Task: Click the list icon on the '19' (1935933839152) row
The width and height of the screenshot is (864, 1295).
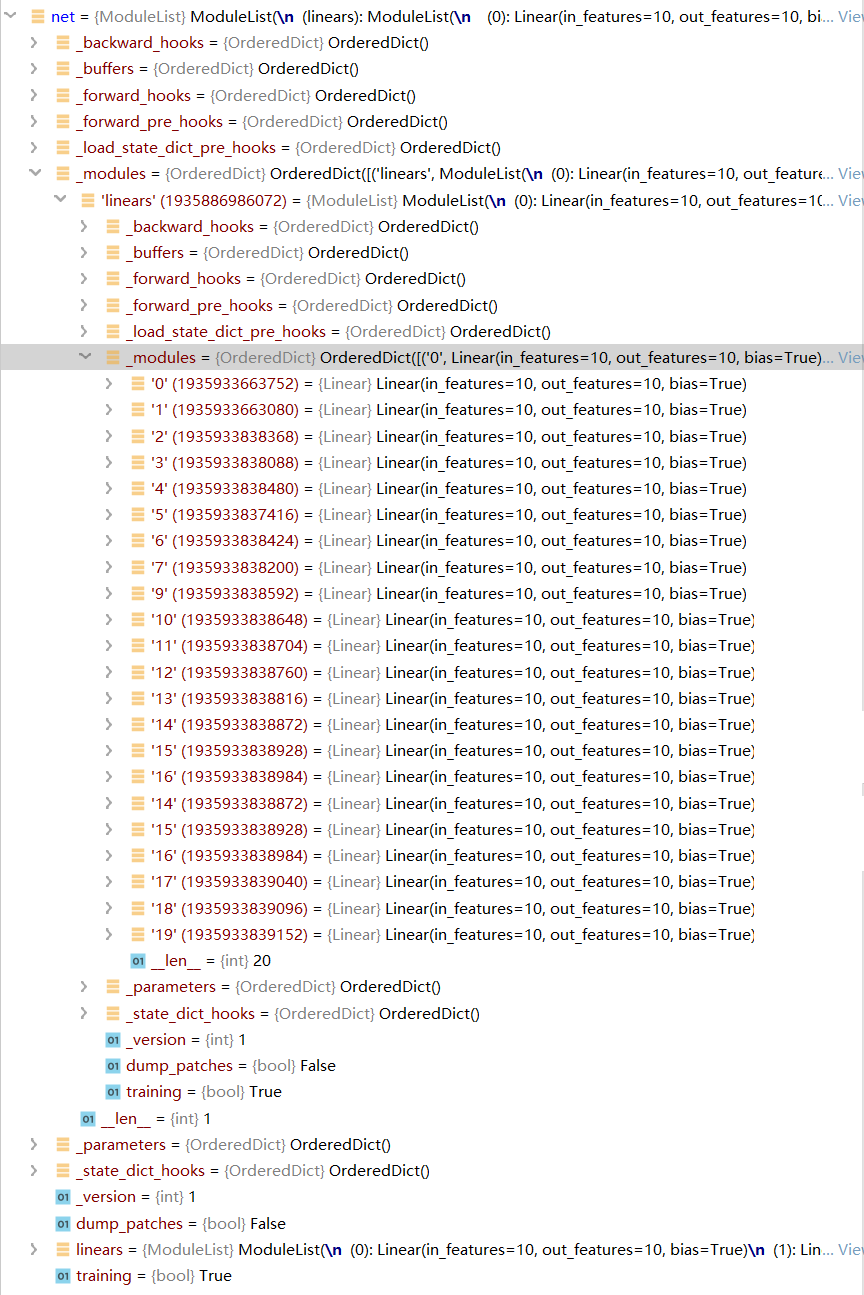Action: click(138, 934)
